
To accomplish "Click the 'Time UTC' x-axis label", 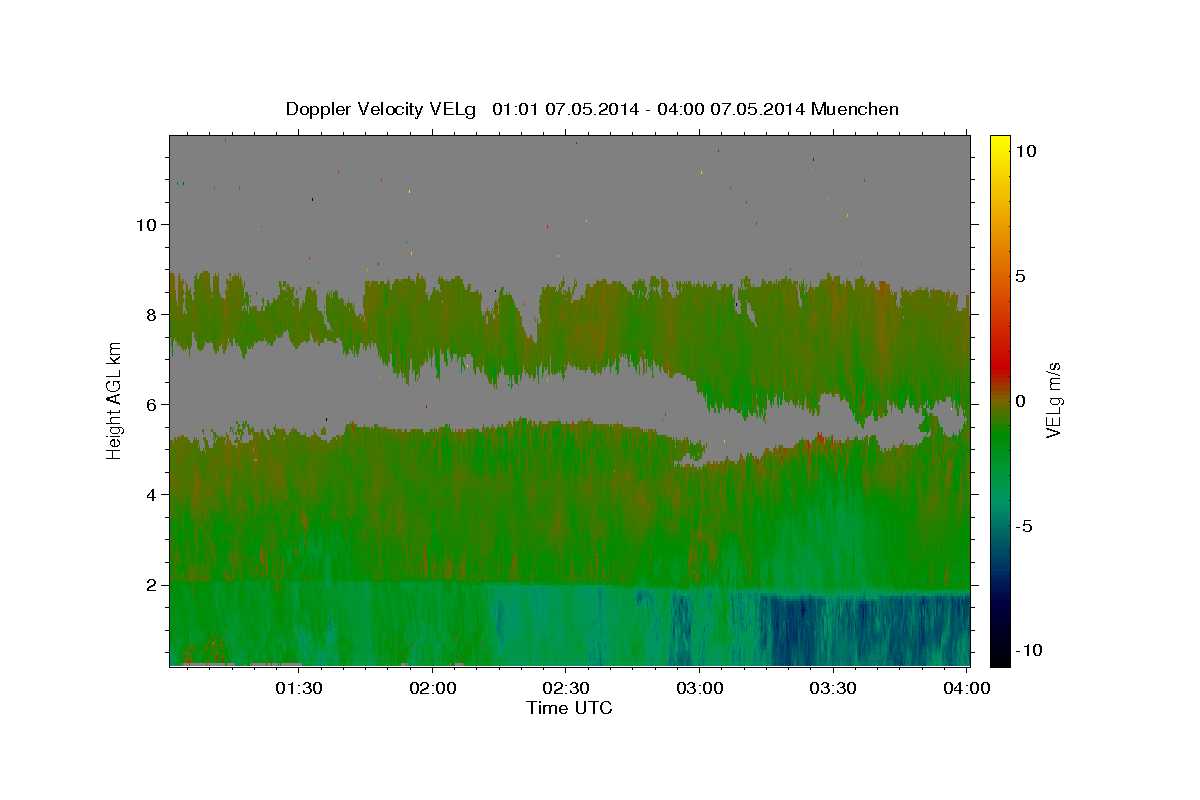I will pyautogui.click(x=569, y=708).
